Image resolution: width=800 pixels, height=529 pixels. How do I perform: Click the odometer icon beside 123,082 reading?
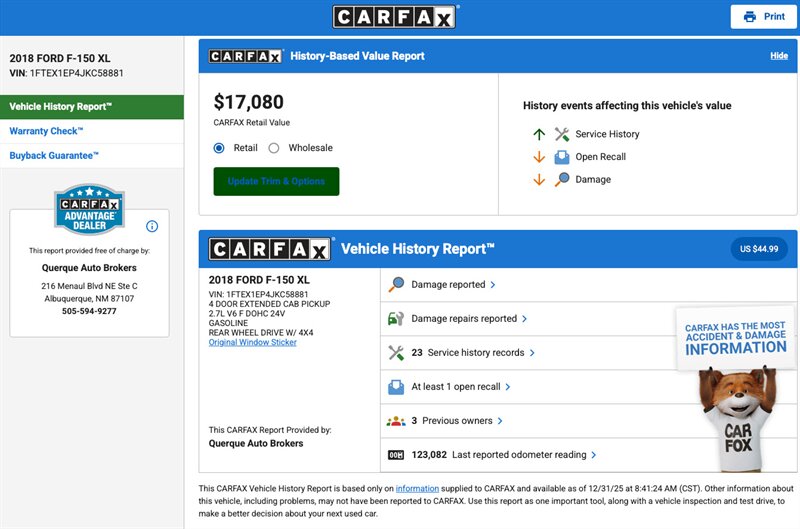pos(396,455)
